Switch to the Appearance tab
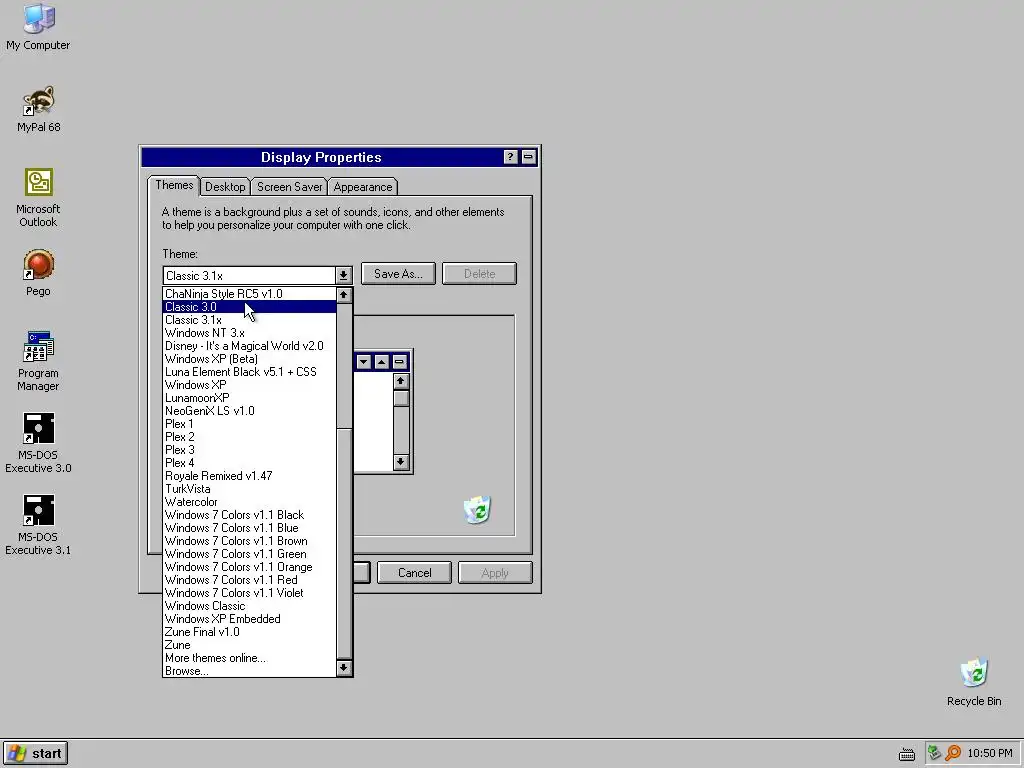 click(362, 187)
